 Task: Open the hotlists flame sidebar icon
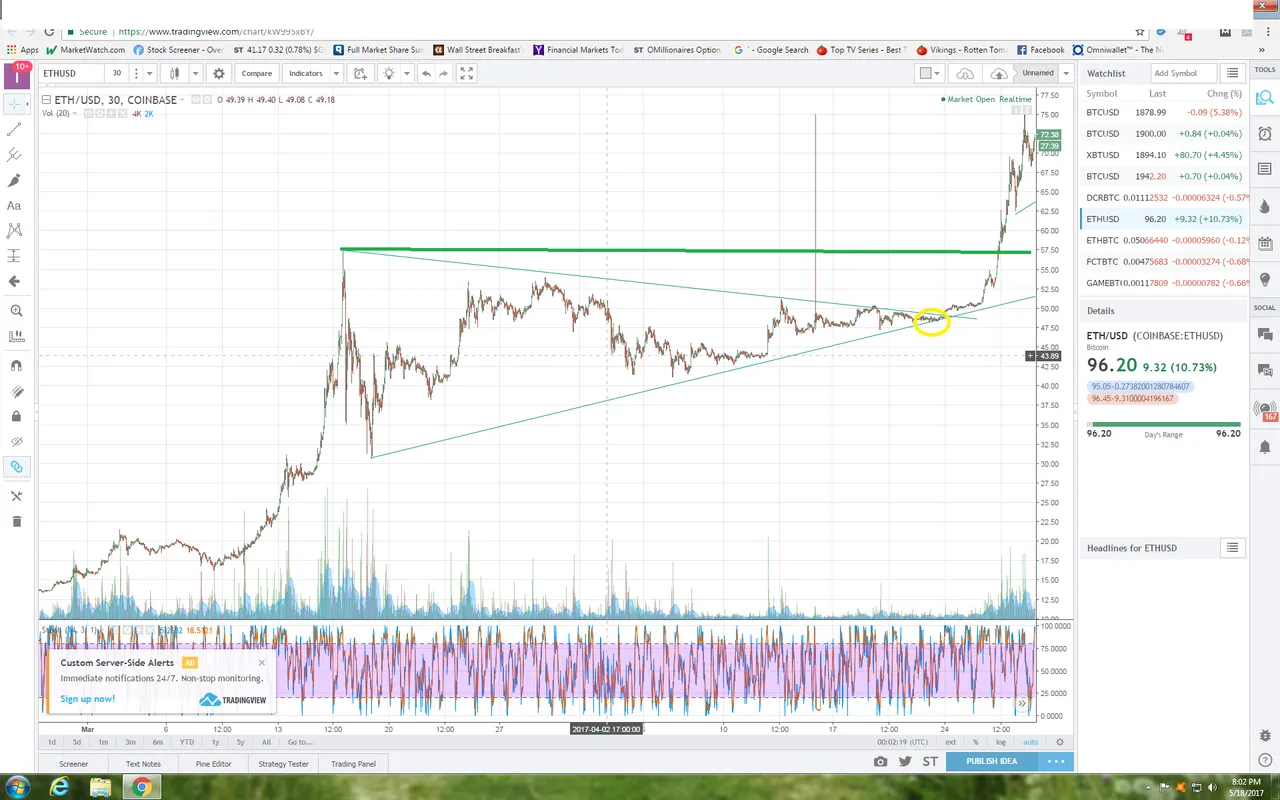tap(1265, 206)
